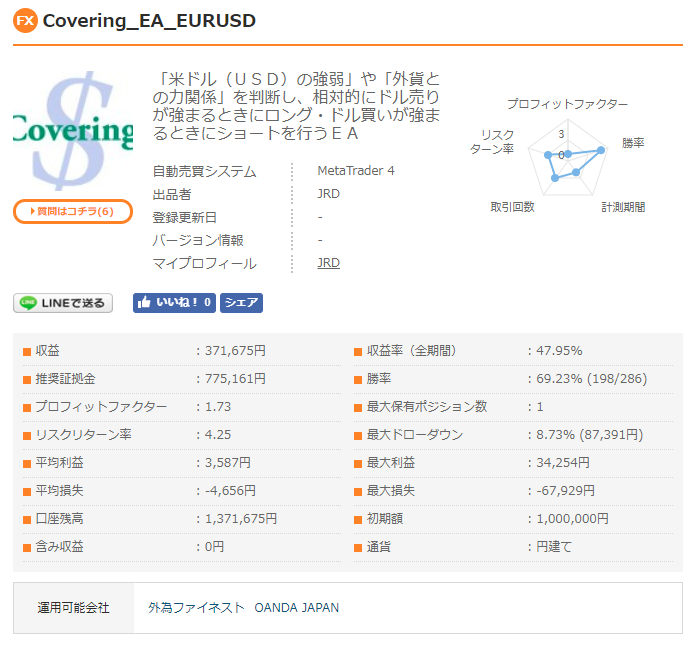This screenshot has width=700, height=662.
Task: Click the プロフィットファクター value 1.73
Action: [218, 407]
